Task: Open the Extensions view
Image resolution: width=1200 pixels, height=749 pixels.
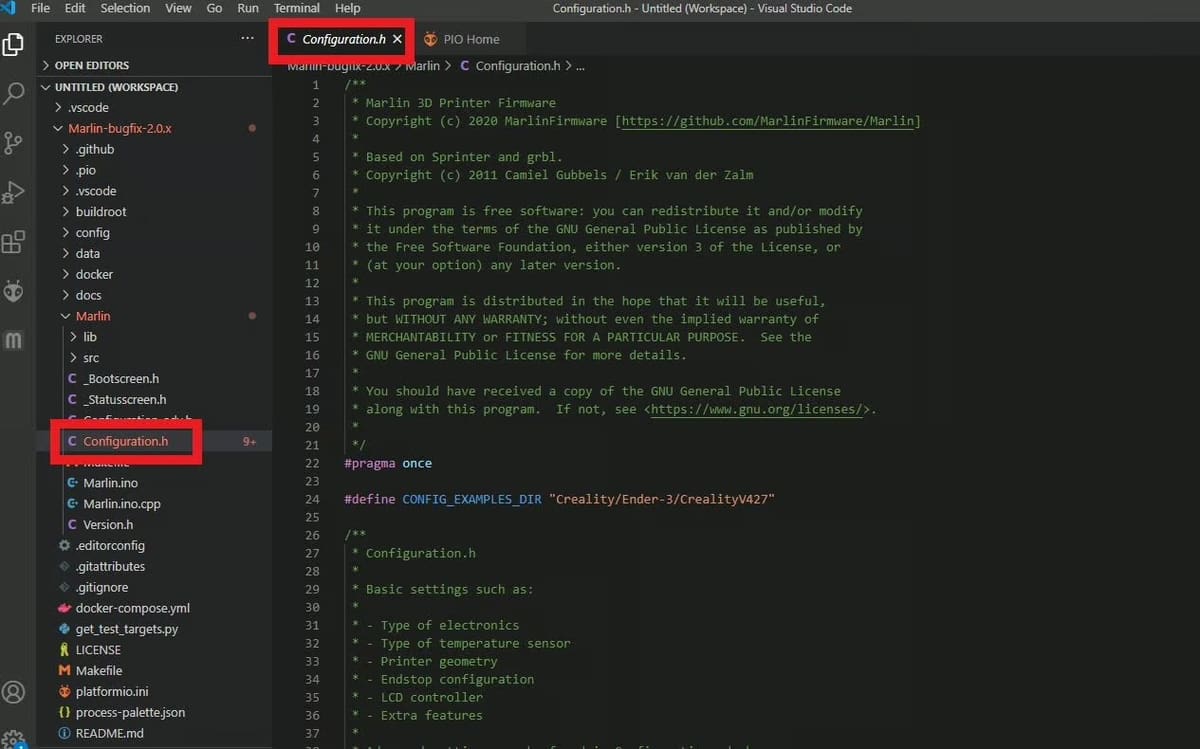Action: point(14,242)
